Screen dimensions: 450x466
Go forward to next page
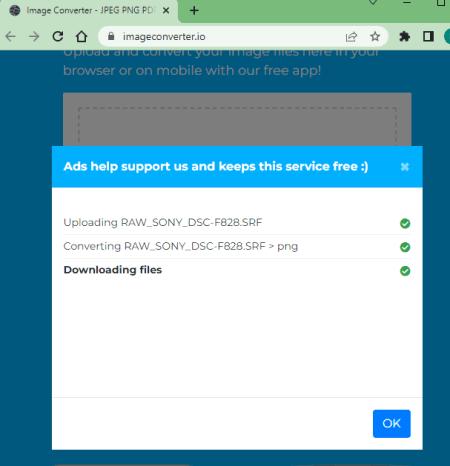coord(34,36)
